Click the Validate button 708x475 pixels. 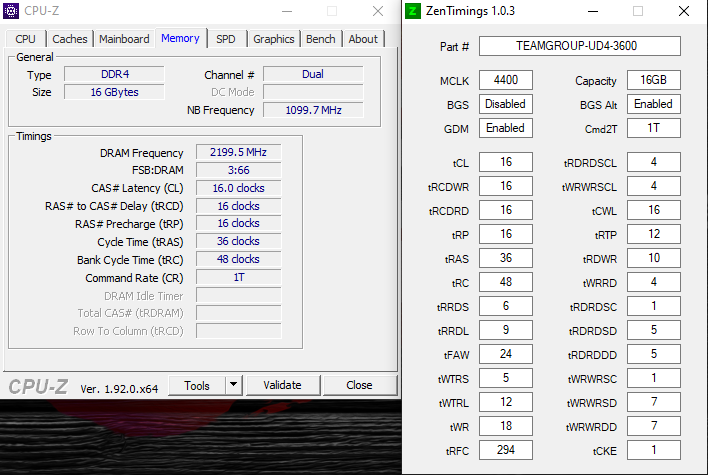click(x=283, y=385)
